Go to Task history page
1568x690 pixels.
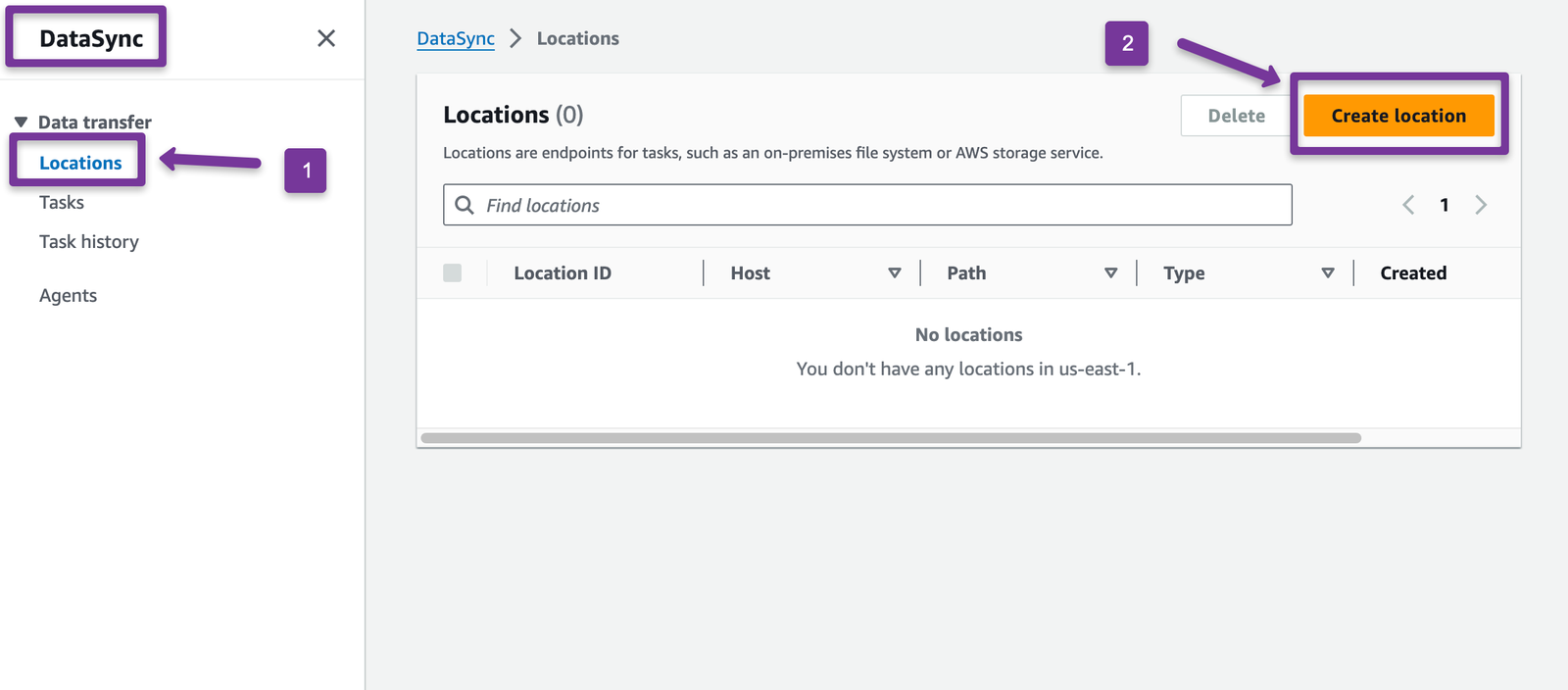point(89,242)
